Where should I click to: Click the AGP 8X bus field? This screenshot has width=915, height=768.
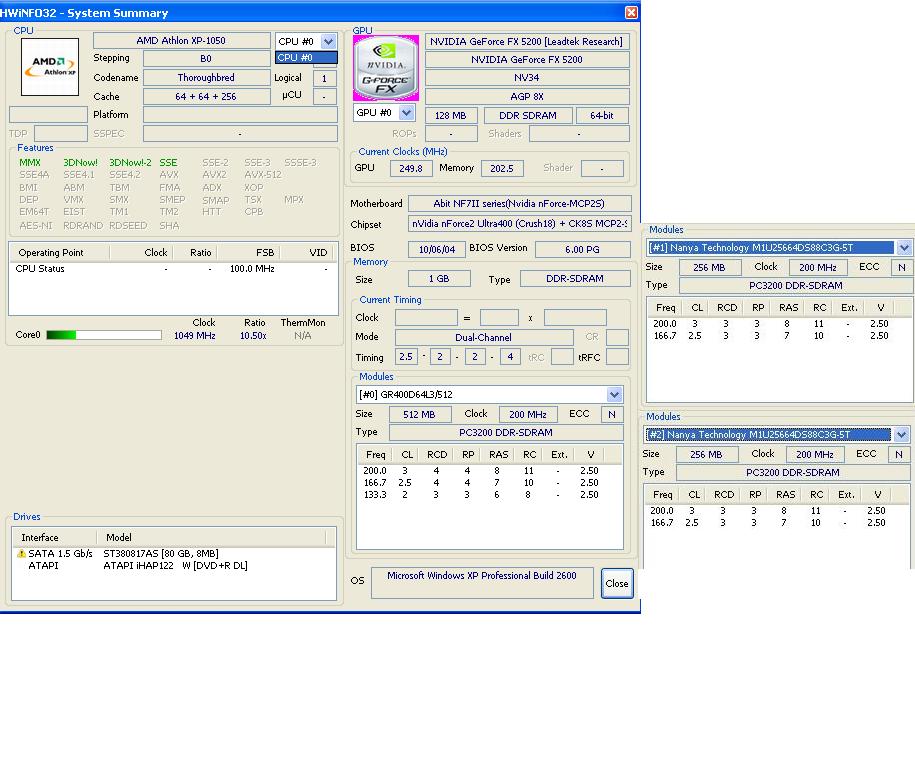527,96
